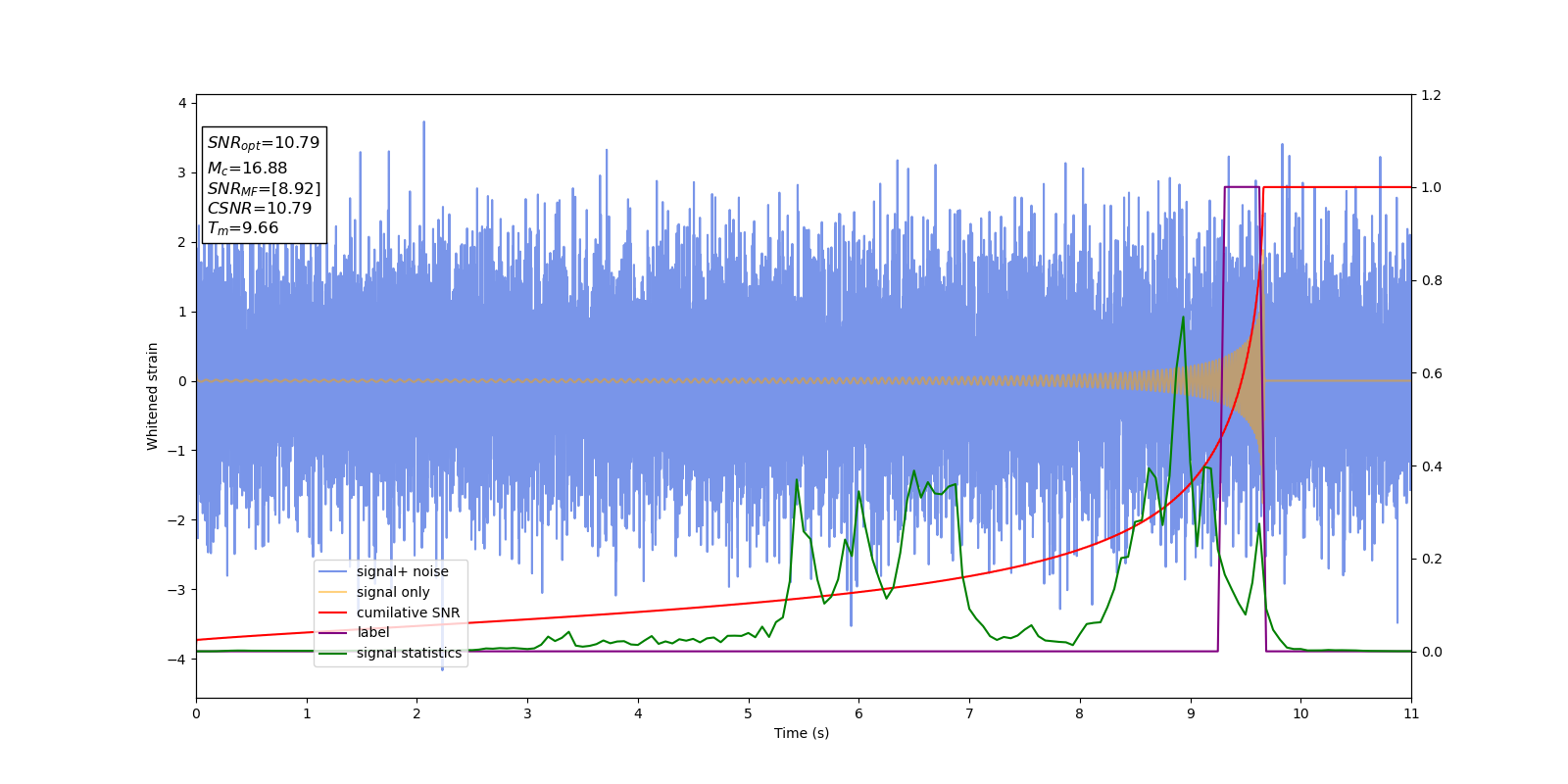Click the right y-axis tick label 0.6

1431,373
